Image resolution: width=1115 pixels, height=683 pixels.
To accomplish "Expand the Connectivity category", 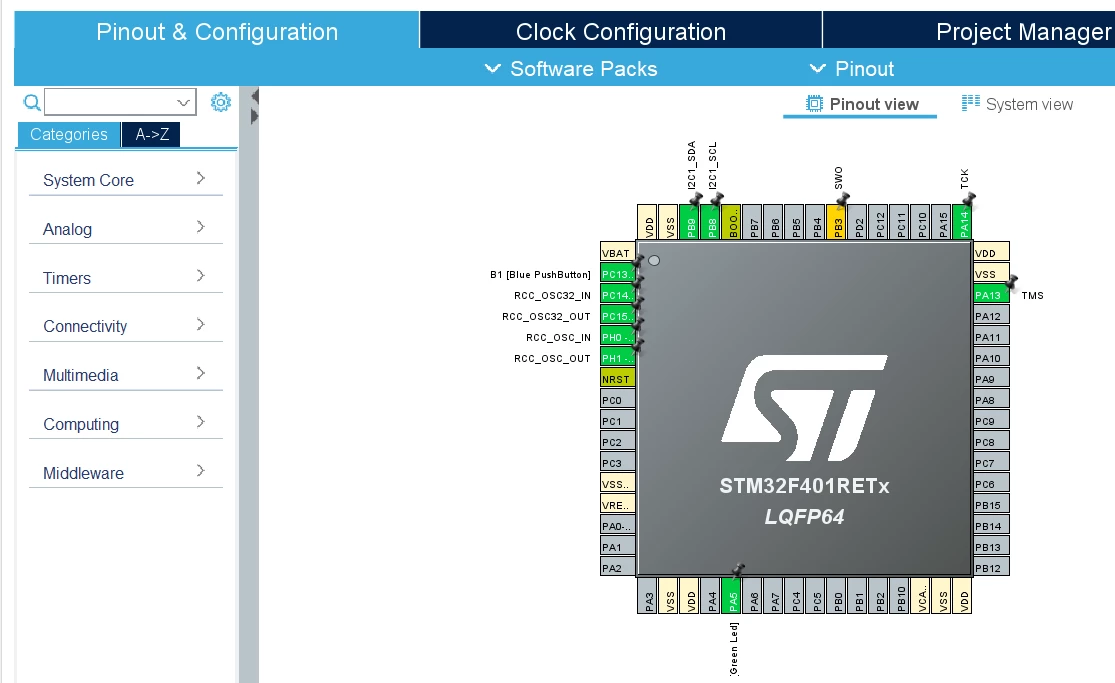I will click(125, 327).
